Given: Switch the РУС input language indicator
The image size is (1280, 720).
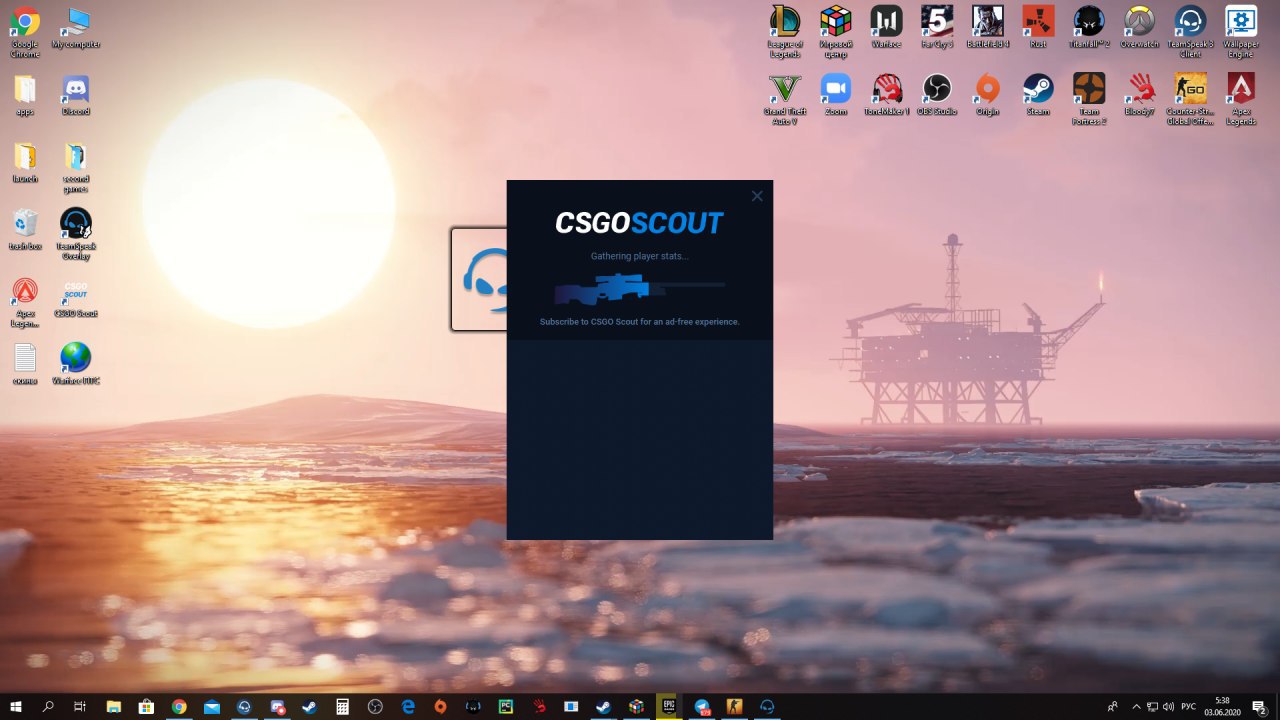Looking at the screenshot, I should tap(1189, 706).
